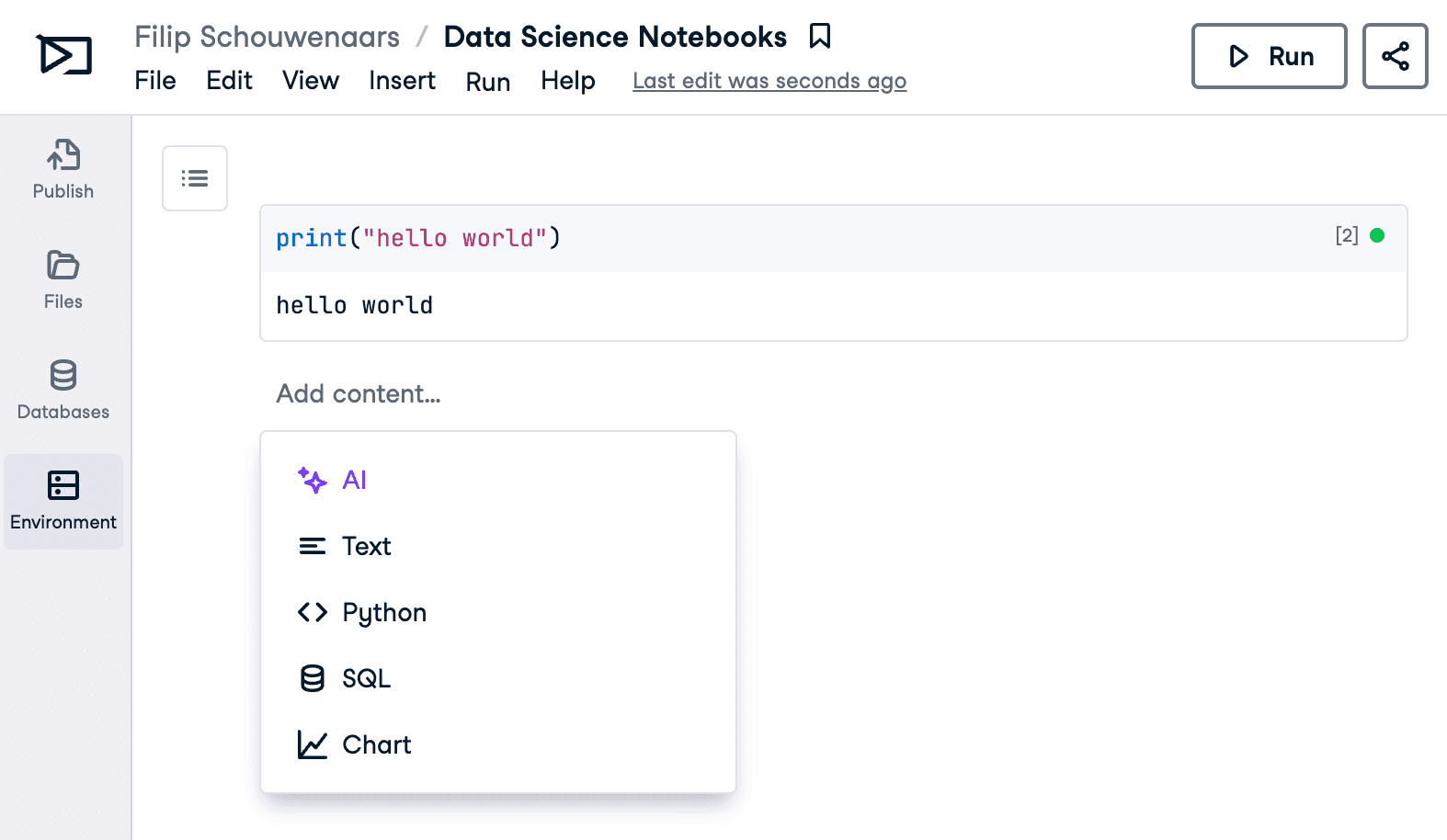Open the 'Last edit was seconds ago' link
This screenshot has height=840, width=1447.
769,81
